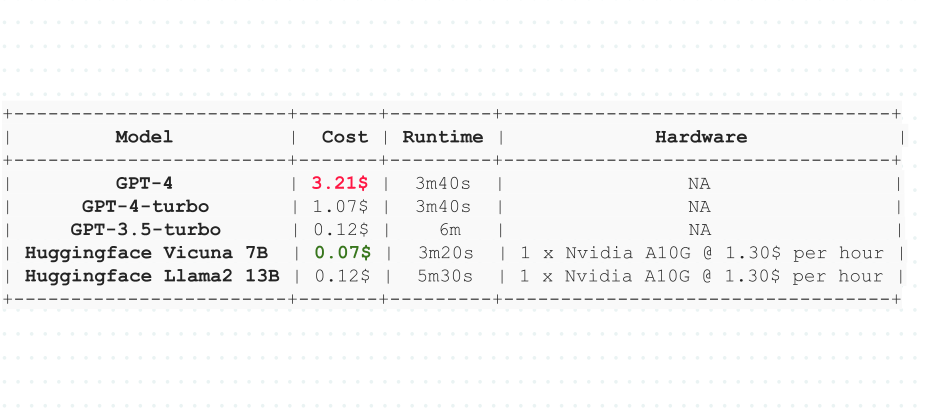
Task: Click the 0.12$ cost for Llama2 13B
Action: click(x=340, y=275)
